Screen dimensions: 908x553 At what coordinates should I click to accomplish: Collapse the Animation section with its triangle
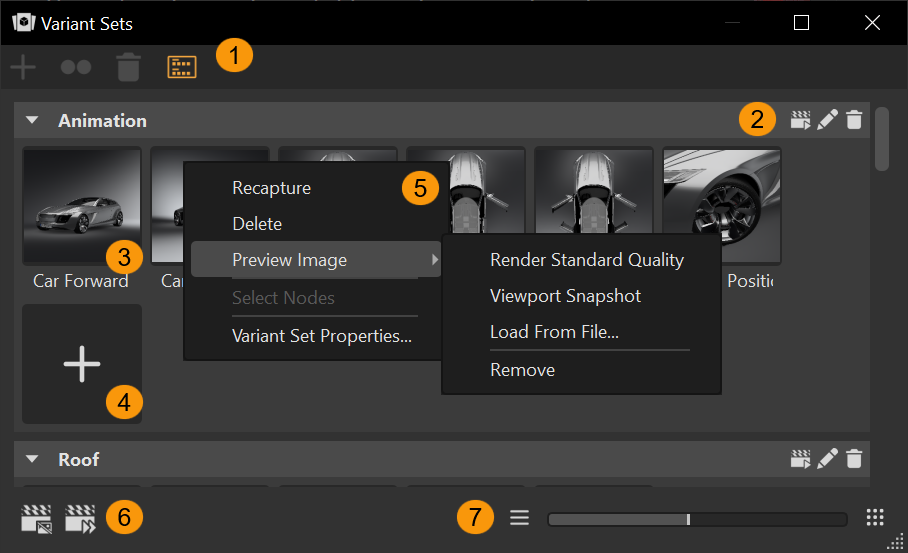pyautogui.click(x=32, y=120)
